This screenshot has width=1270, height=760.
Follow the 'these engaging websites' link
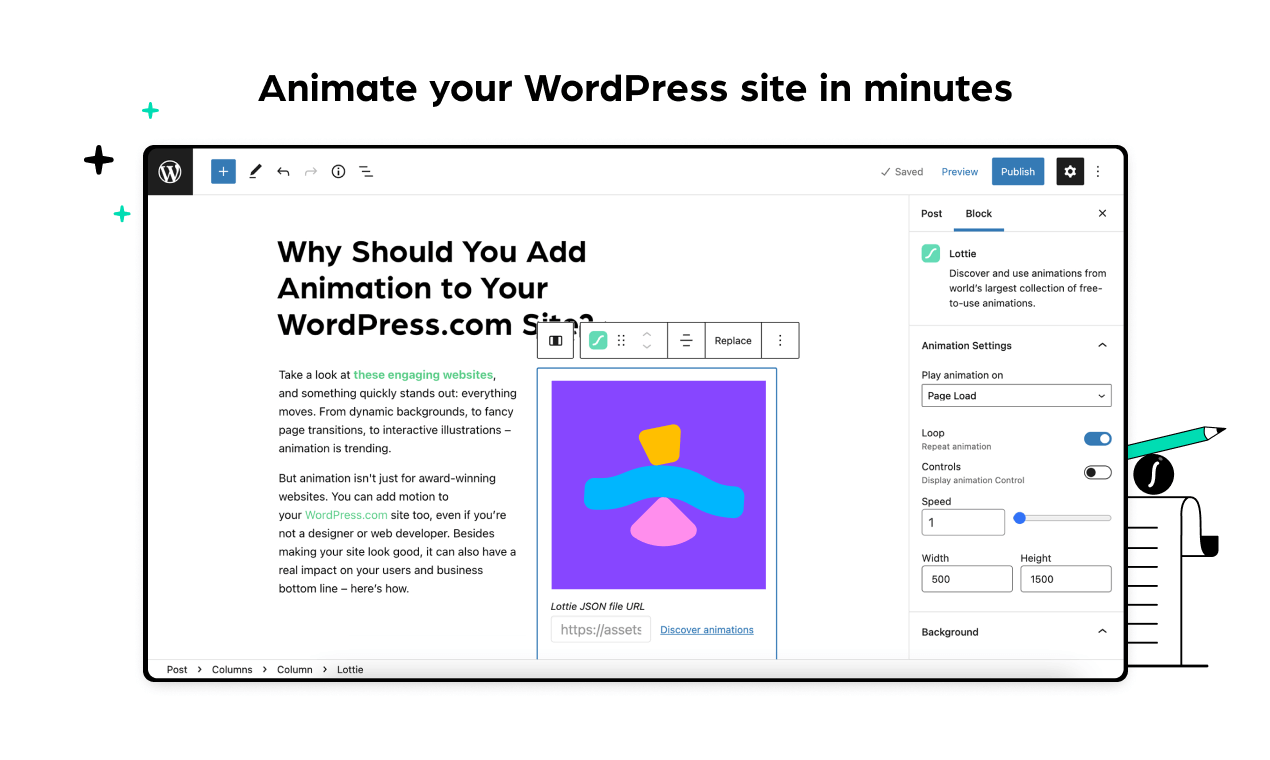pos(423,375)
